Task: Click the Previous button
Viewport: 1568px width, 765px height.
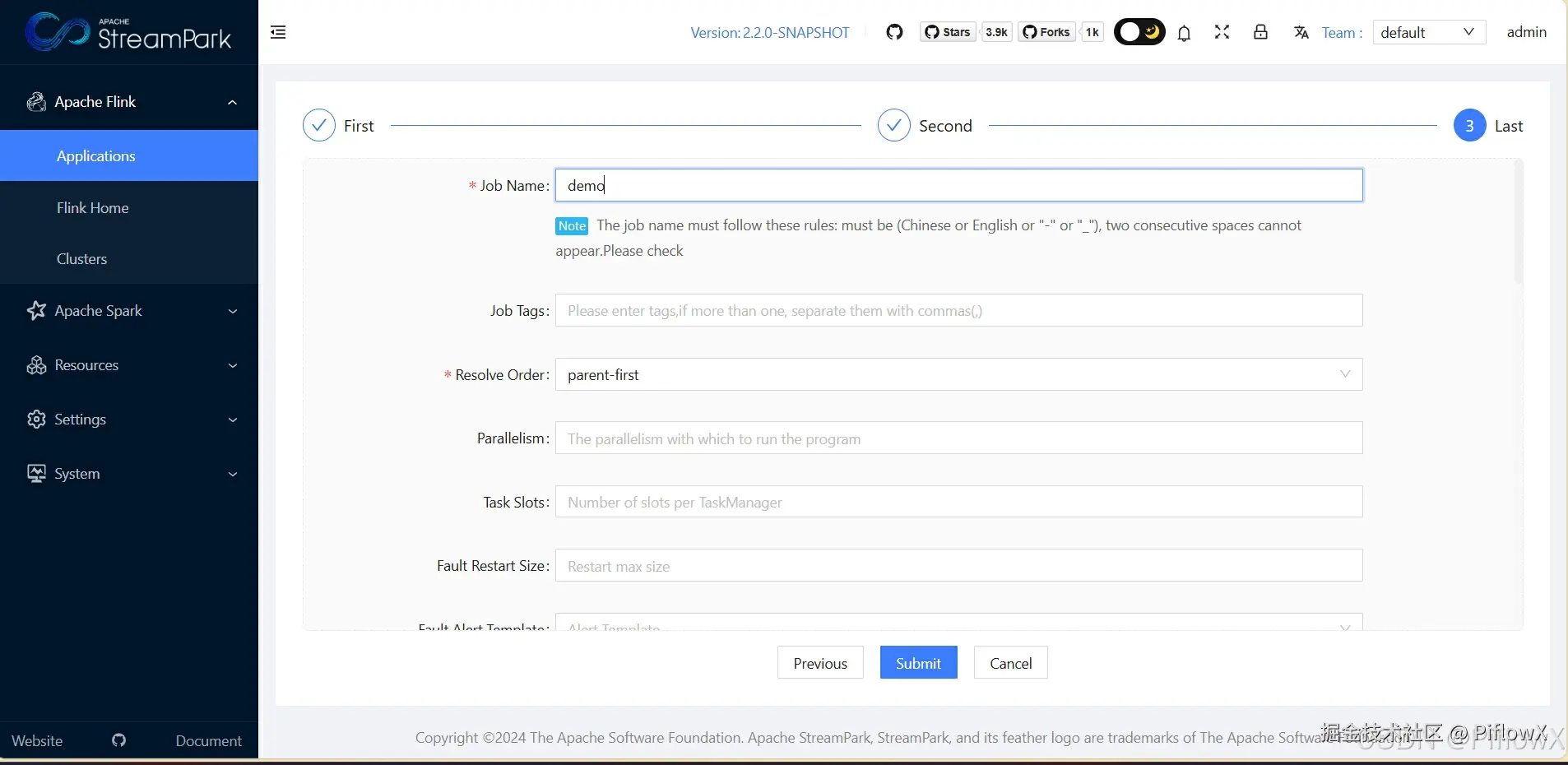Action: (820, 662)
